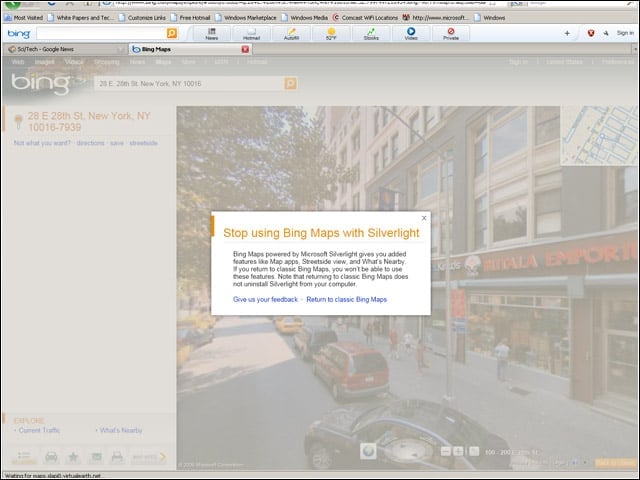The height and width of the screenshot is (480, 640).
Task: Click the Shopping link in Bing top navigation
Action: 107,62
